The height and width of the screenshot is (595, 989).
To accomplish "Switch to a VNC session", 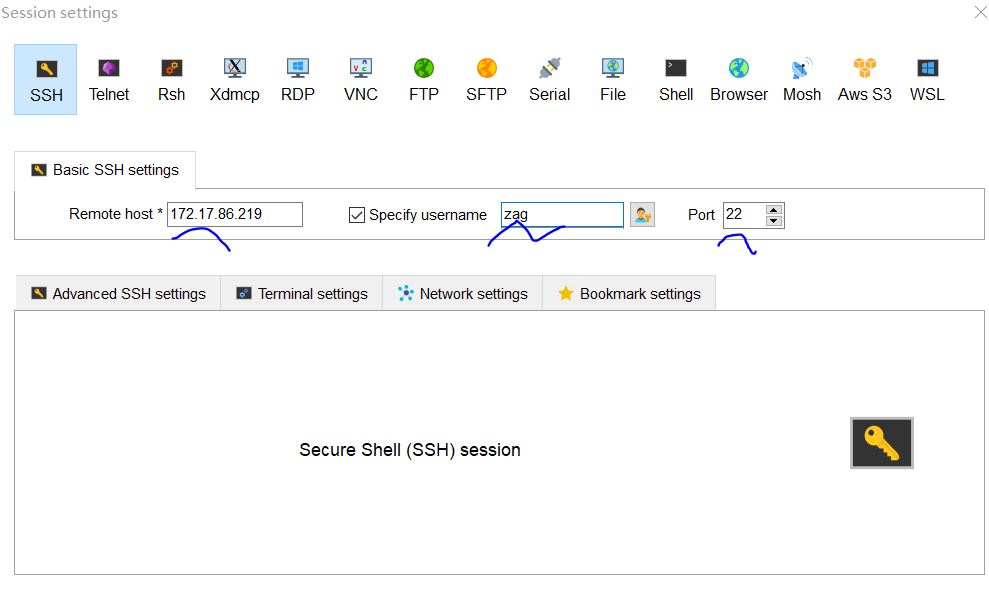I will tap(360, 79).
